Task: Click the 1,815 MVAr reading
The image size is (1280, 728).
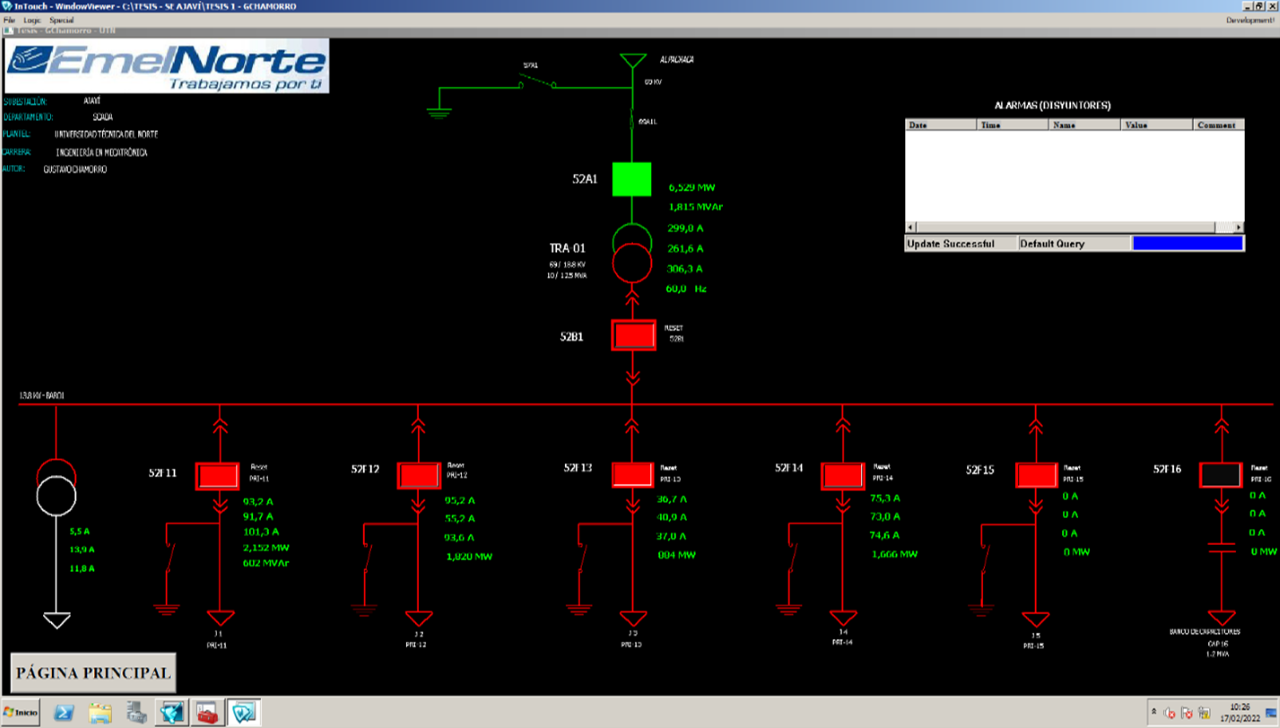Action: 695,207
